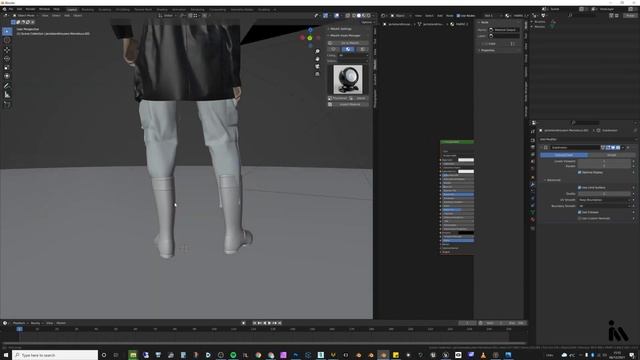The height and width of the screenshot is (360, 640).
Task: Click Go to Matlib button
Action: coord(349,43)
